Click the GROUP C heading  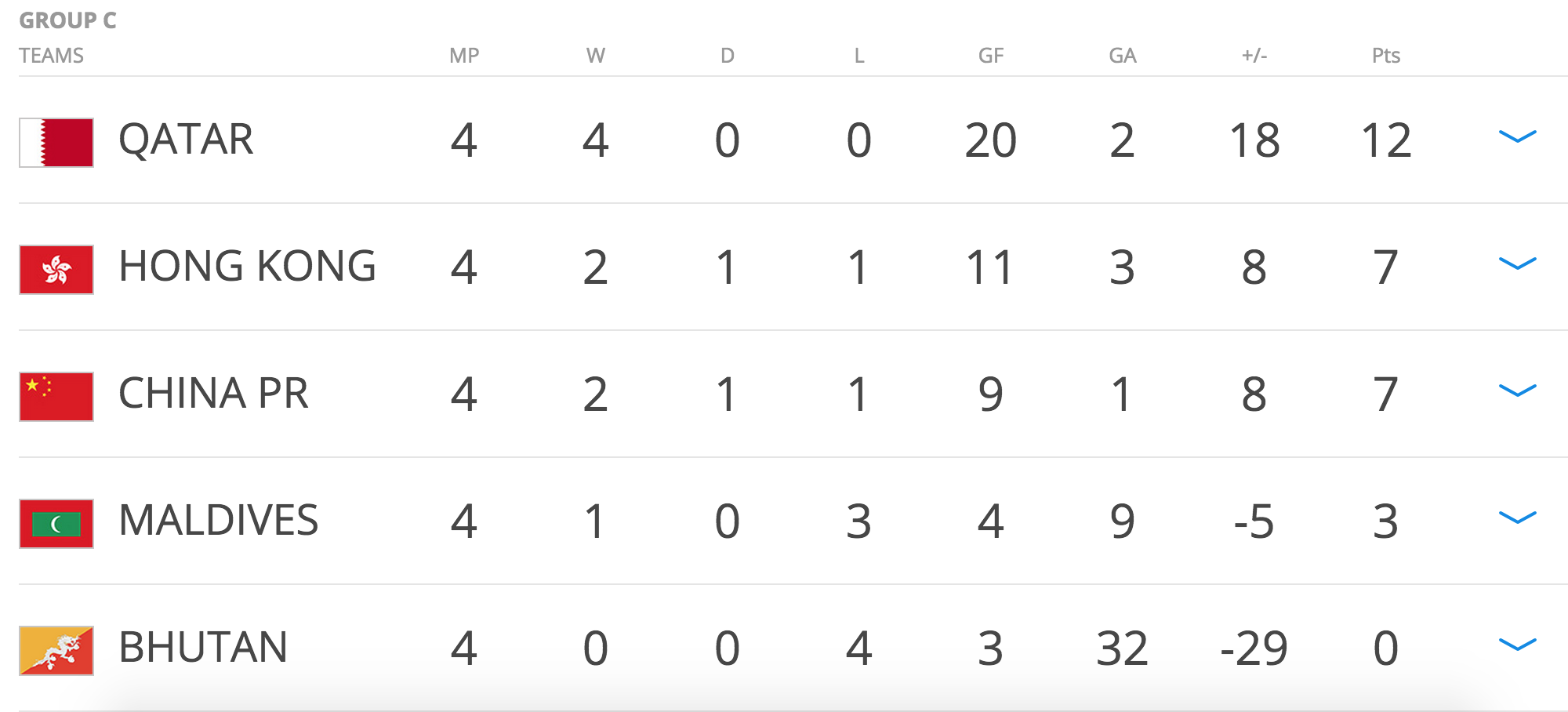pos(67,20)
